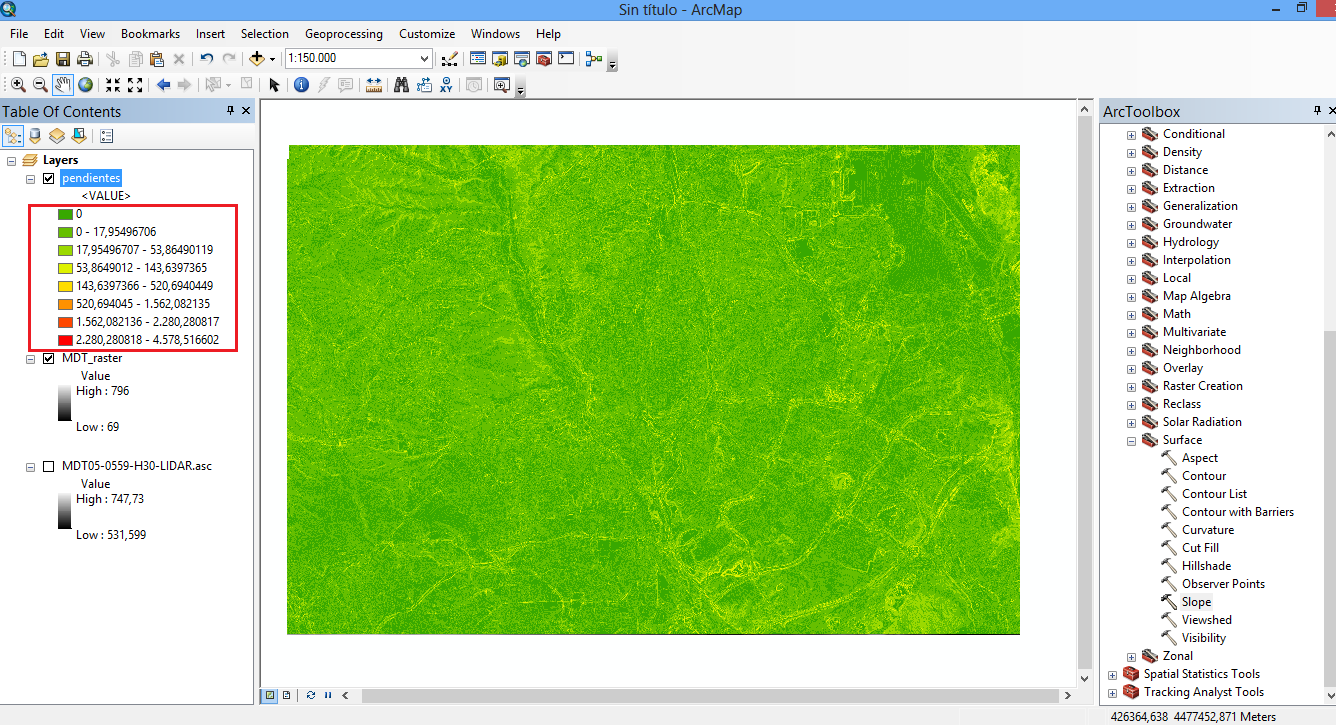Click the Save document icon
Image resolution: width=1336 pixels, height=725 pixels.
point(63,59)
